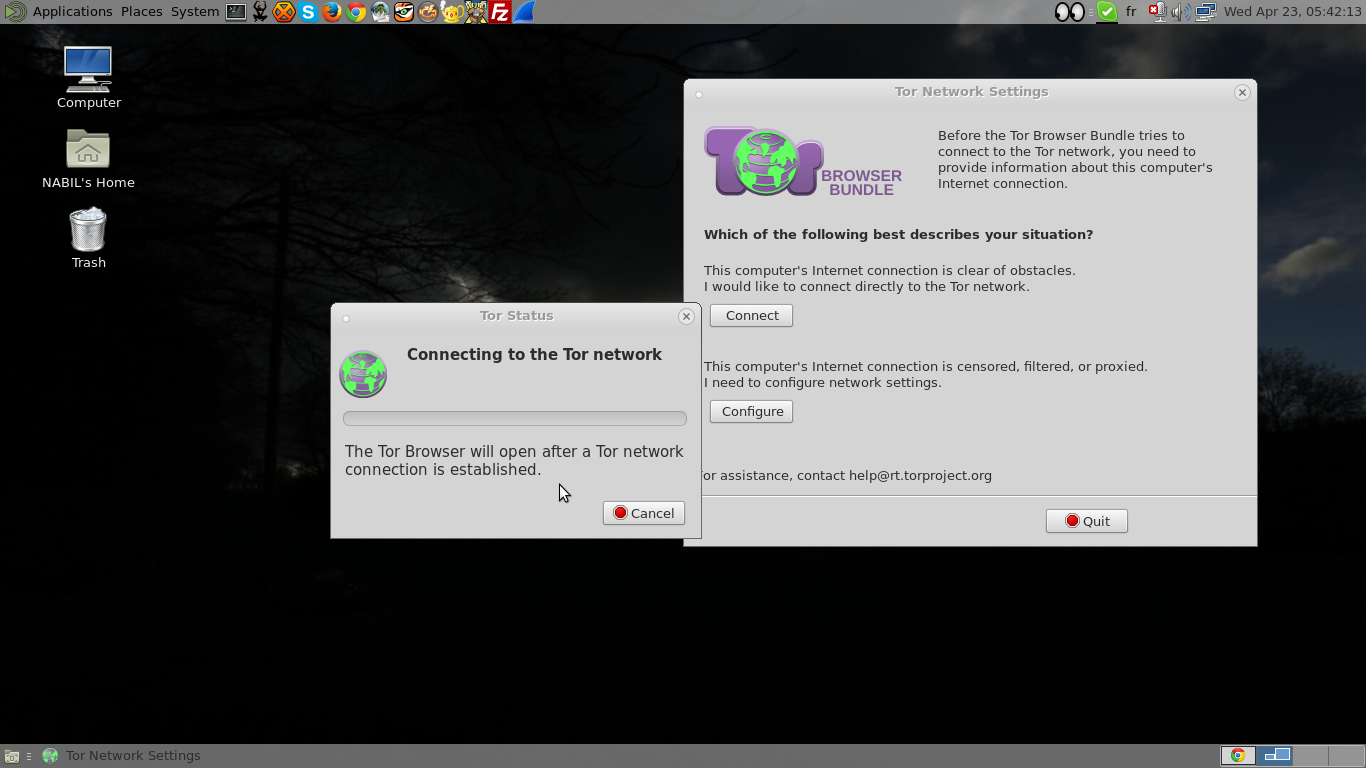Click the Configure button in Tor Network Settings

(751, 411)
